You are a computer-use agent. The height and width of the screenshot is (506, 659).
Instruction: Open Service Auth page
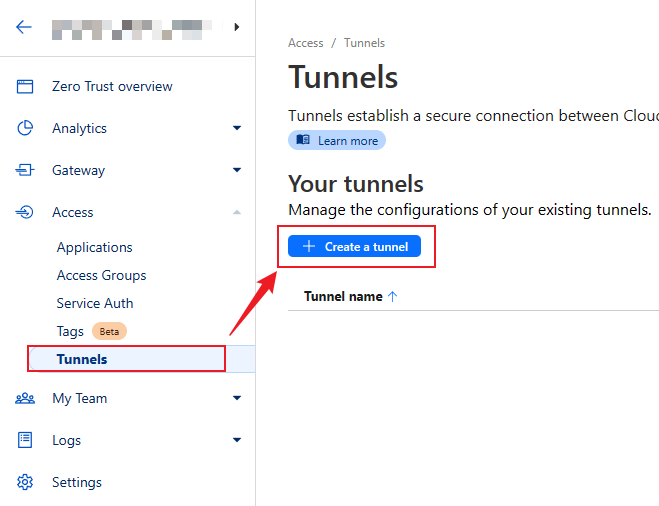click(x=95, y=304)
